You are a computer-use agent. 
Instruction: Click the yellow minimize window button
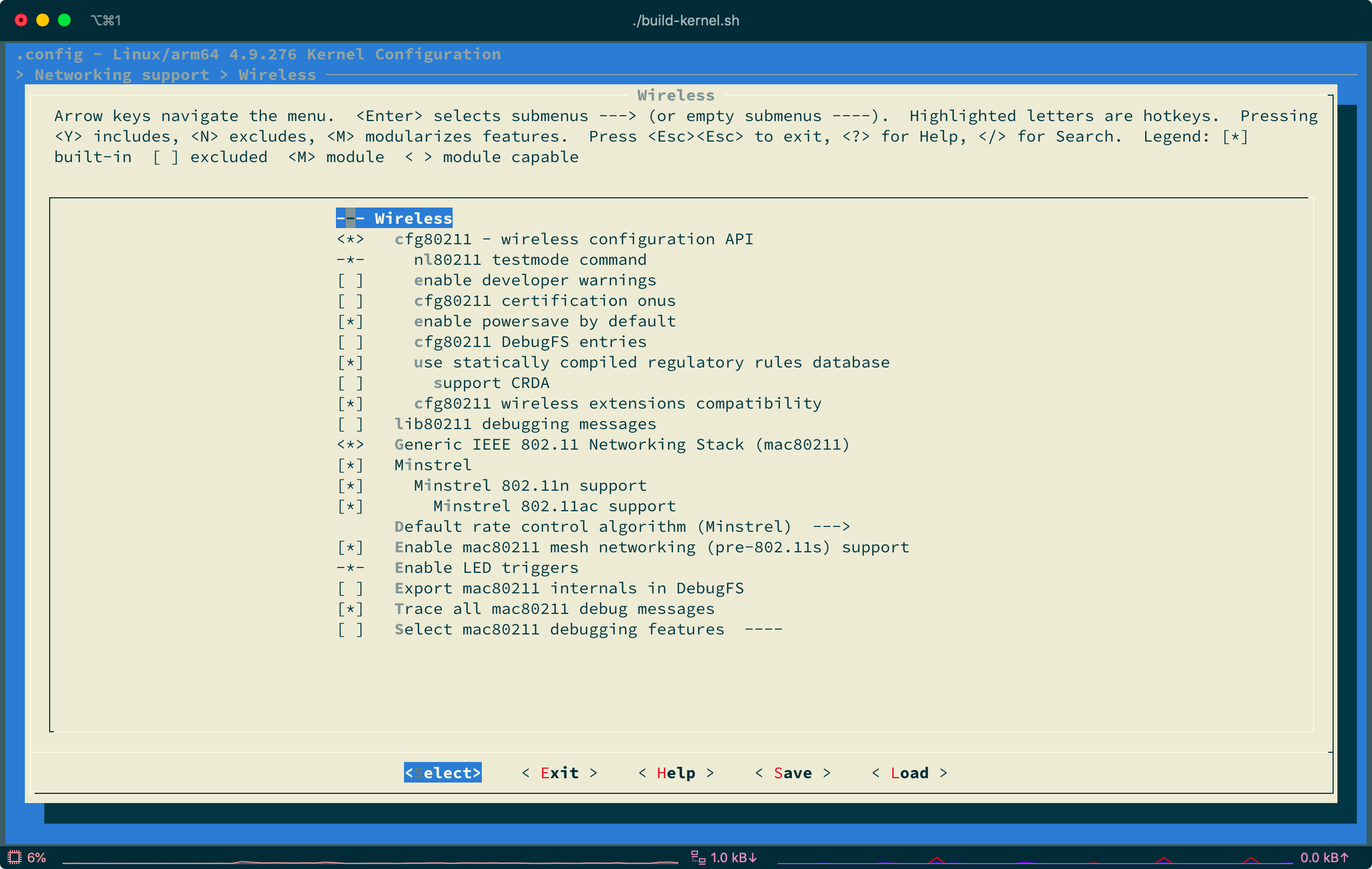43,21
